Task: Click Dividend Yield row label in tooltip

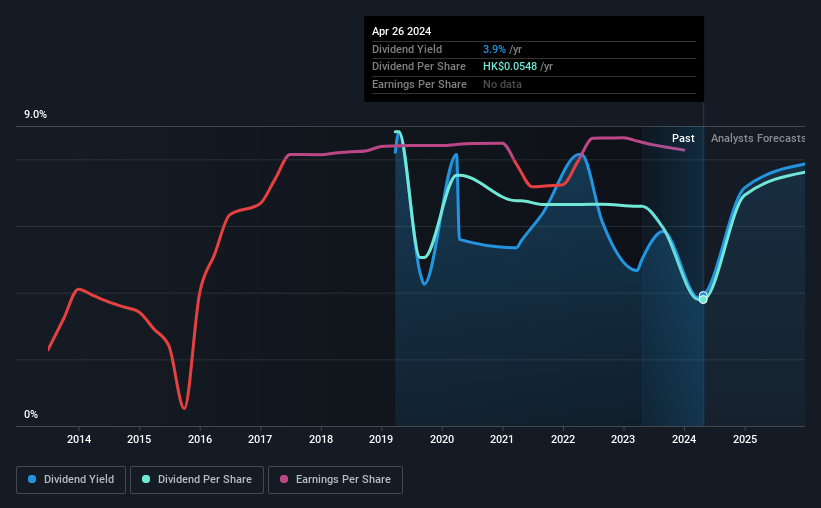Action: tap(407, 49)
